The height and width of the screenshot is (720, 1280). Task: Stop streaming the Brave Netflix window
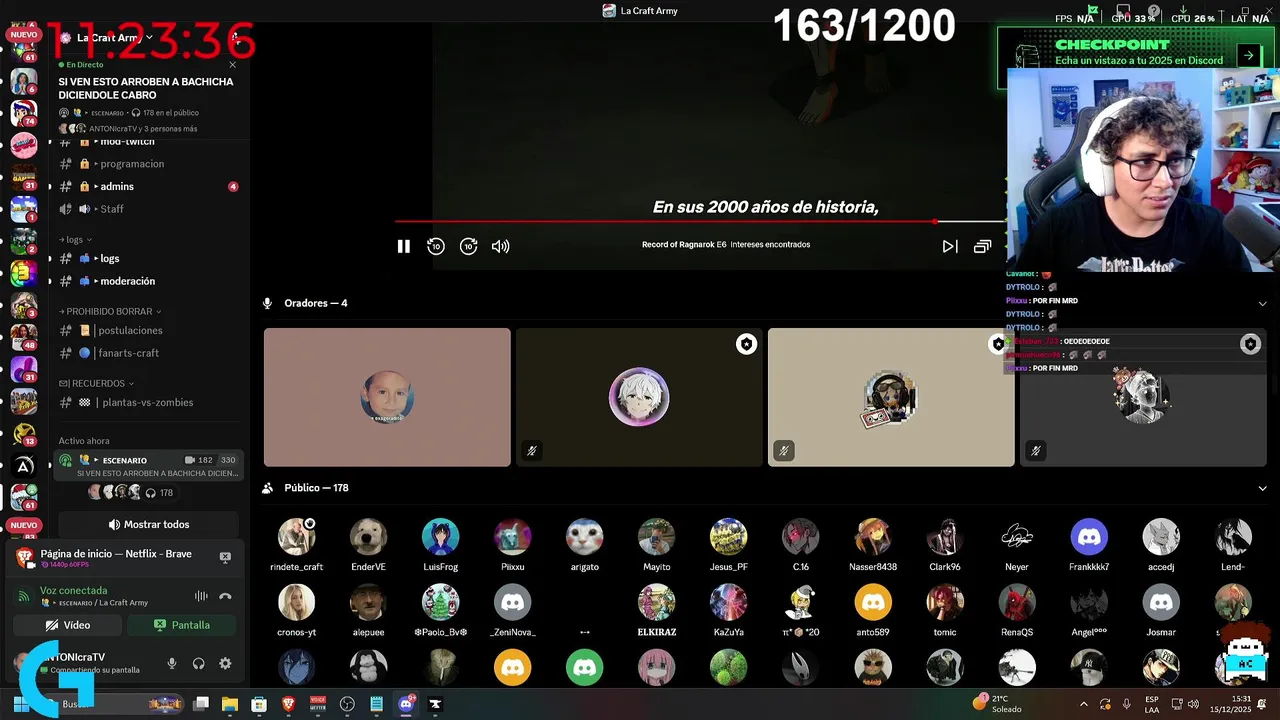point(225,557)
